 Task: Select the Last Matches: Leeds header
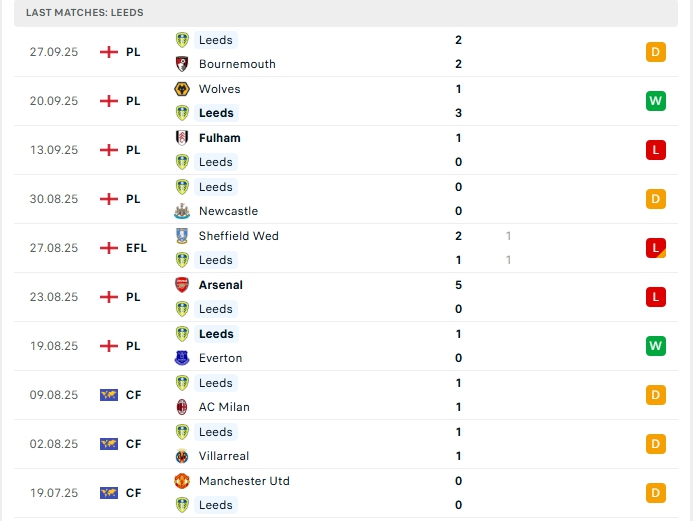click(85, 13)
